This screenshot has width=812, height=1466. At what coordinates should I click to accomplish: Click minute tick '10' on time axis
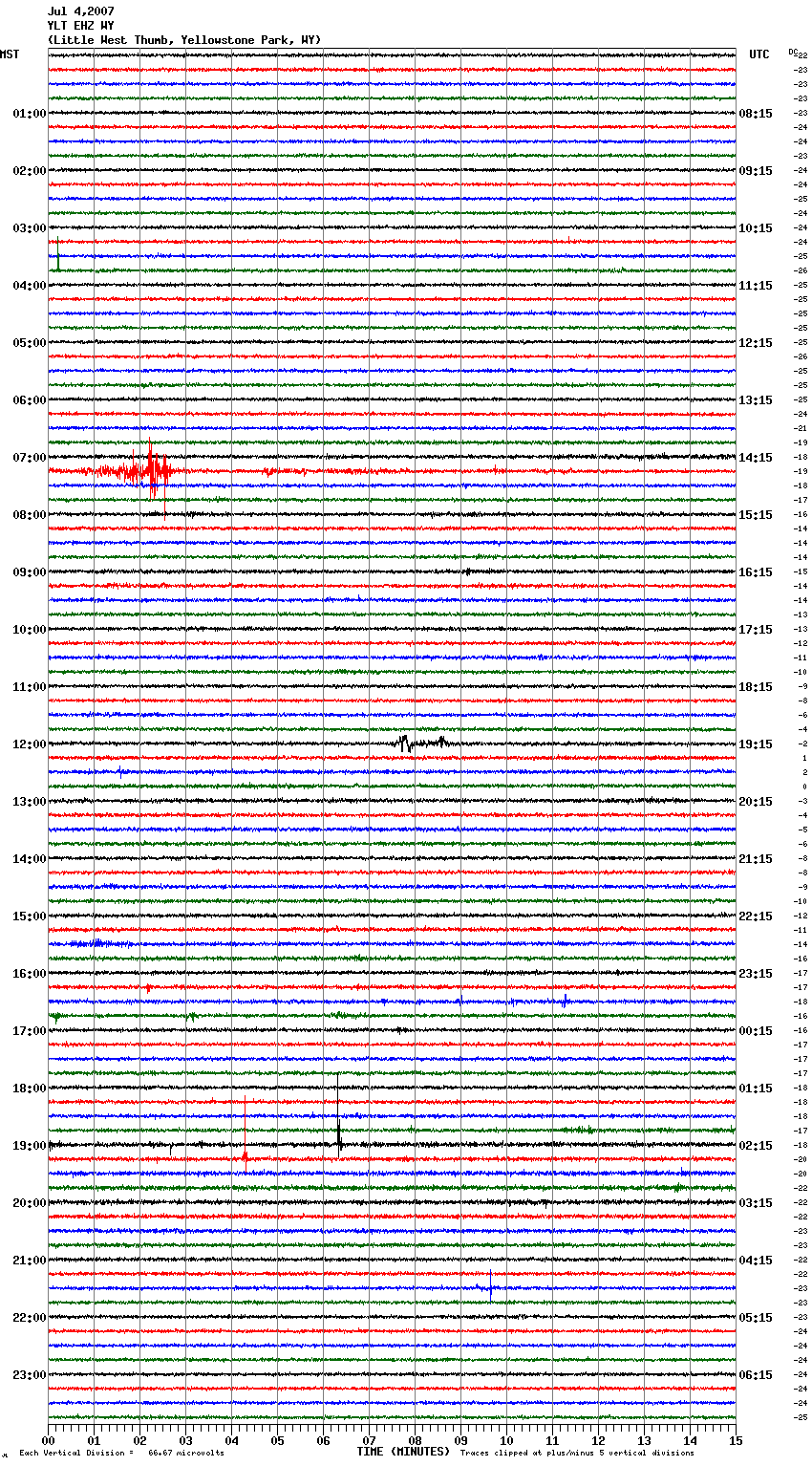click(507, 1441)
